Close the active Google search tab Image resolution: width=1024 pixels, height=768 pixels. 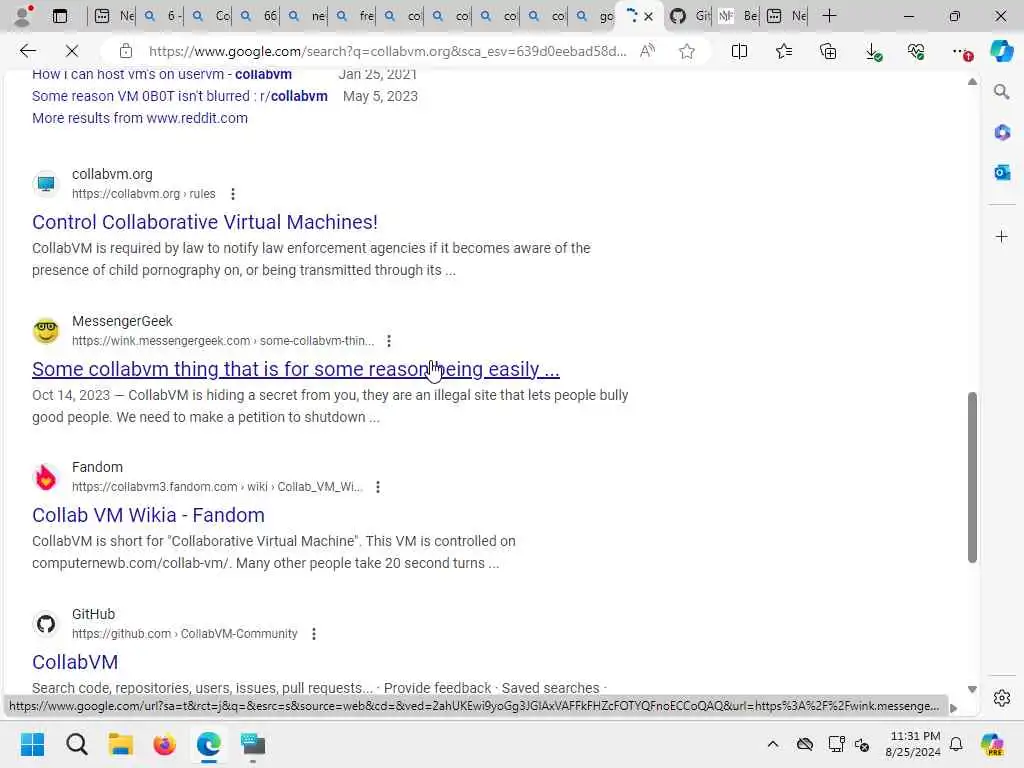point(648,16)
